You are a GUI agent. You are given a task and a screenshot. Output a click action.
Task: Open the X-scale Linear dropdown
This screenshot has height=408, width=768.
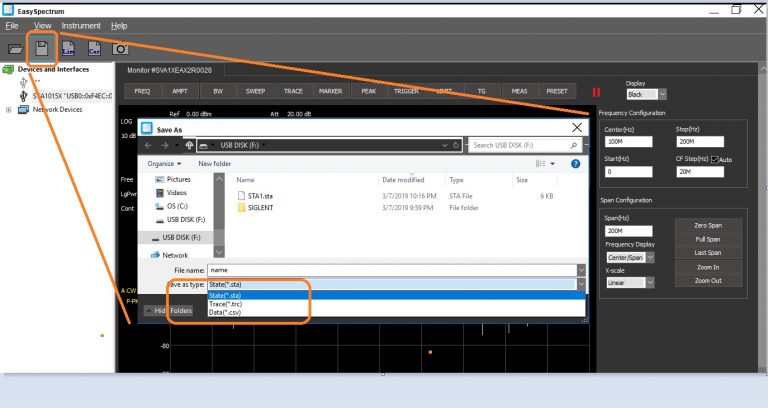coord(651,283)
